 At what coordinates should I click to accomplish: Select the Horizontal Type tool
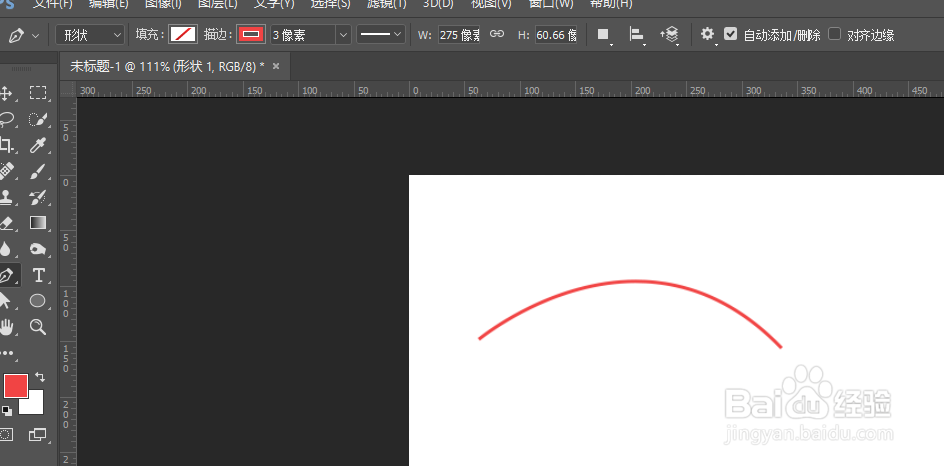coord(38,275)
